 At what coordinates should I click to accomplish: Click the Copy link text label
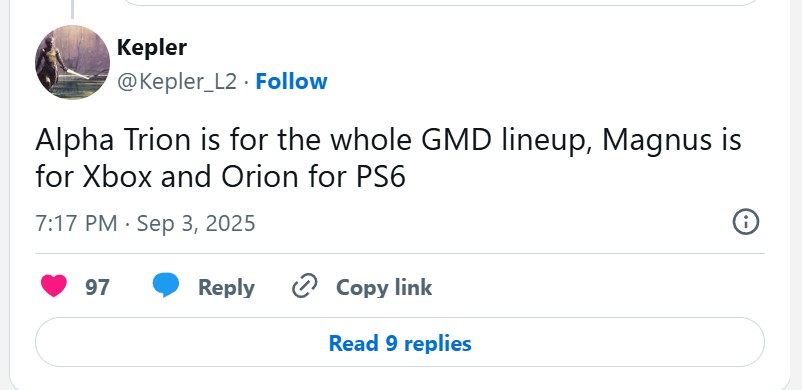tap(384, 287)
